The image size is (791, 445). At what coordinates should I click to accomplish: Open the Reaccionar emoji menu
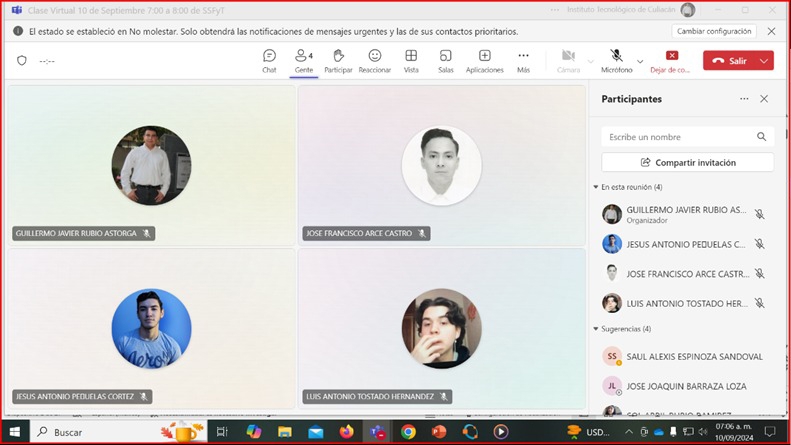tap(374, 61)
